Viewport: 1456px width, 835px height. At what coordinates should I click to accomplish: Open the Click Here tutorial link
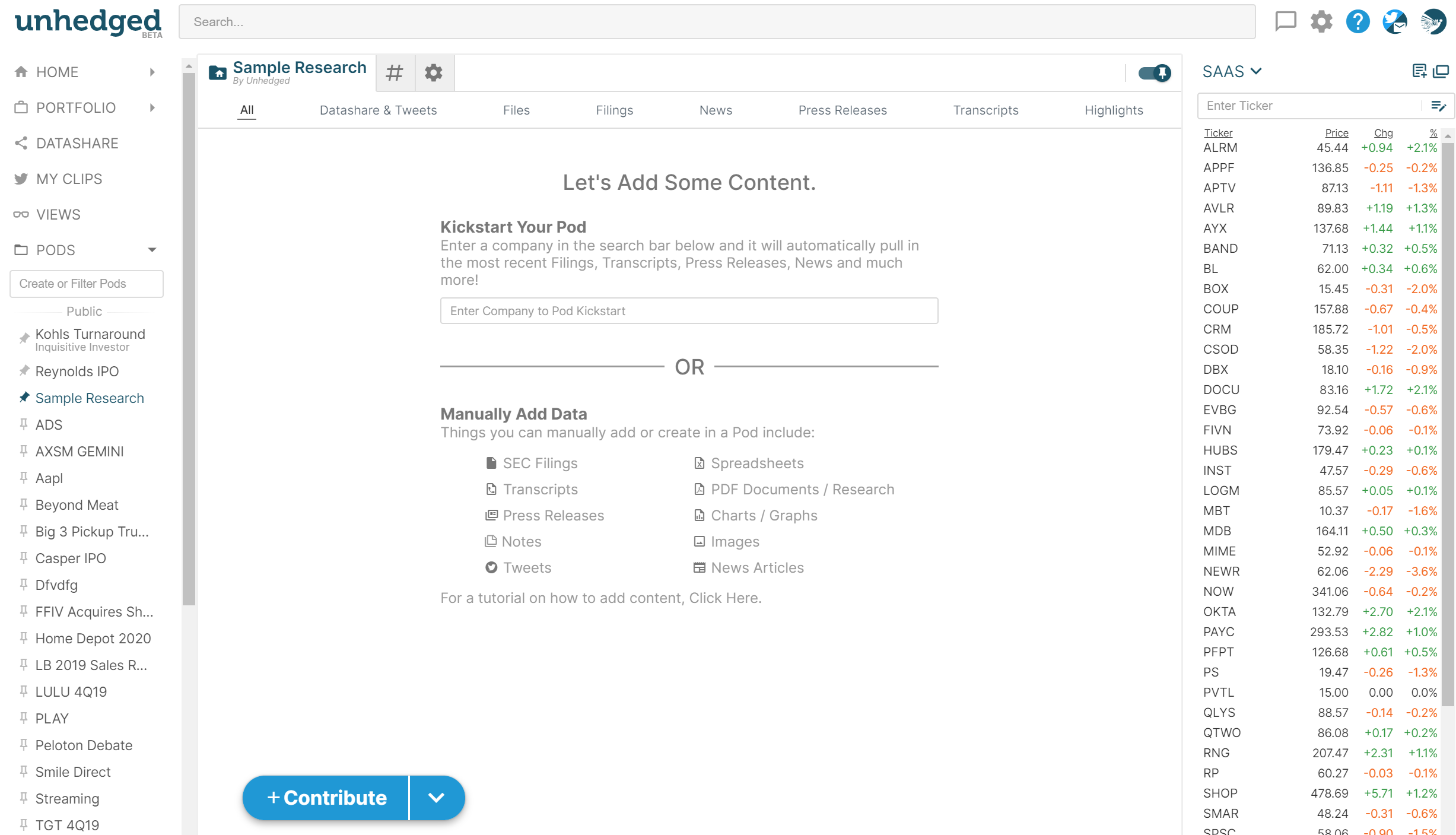pos(724,598)
